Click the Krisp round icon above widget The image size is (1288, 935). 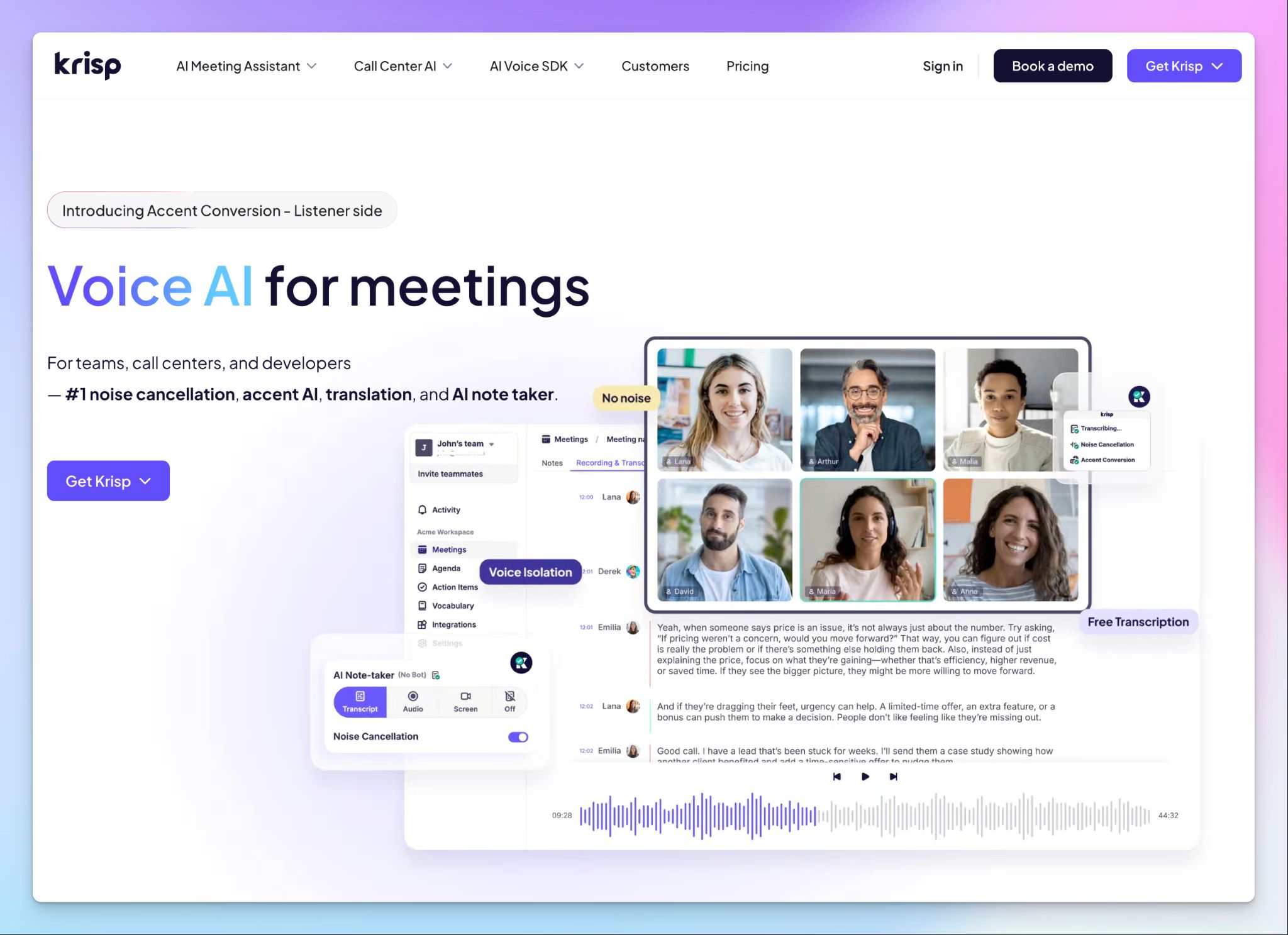click(1139, 397)
